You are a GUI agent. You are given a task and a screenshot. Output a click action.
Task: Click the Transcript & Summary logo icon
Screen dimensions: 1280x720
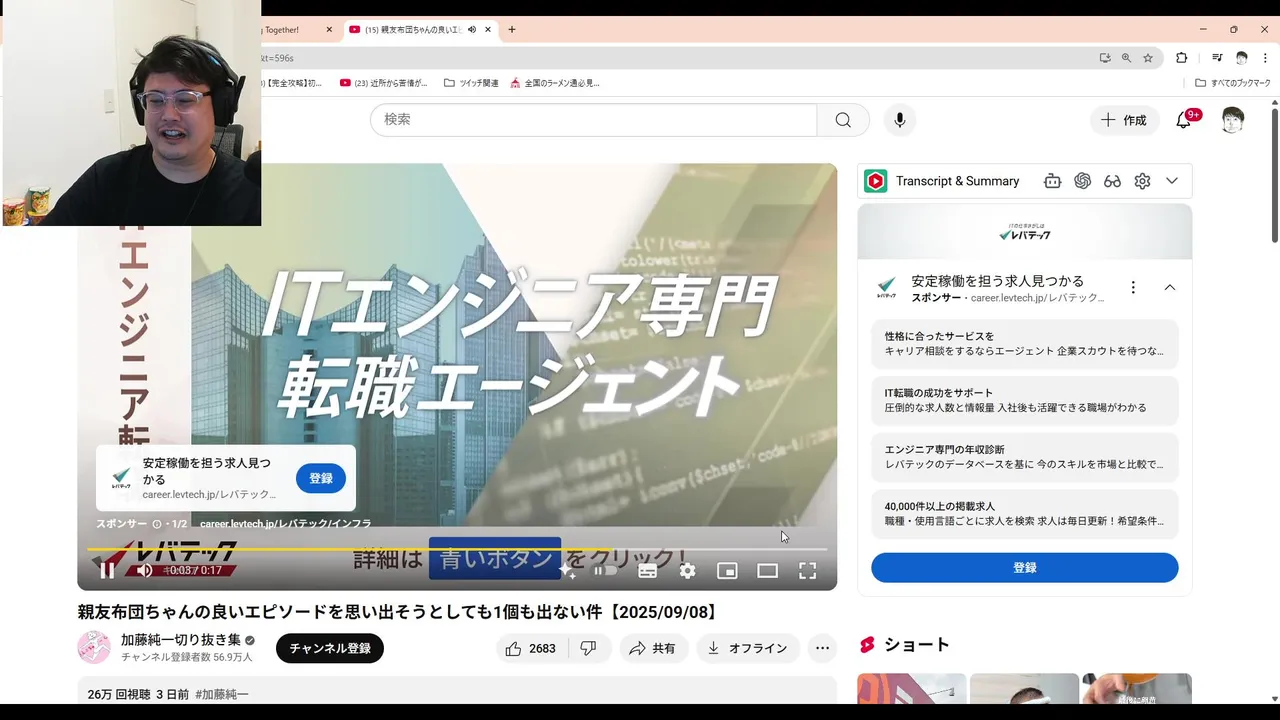tap(876, 181)
